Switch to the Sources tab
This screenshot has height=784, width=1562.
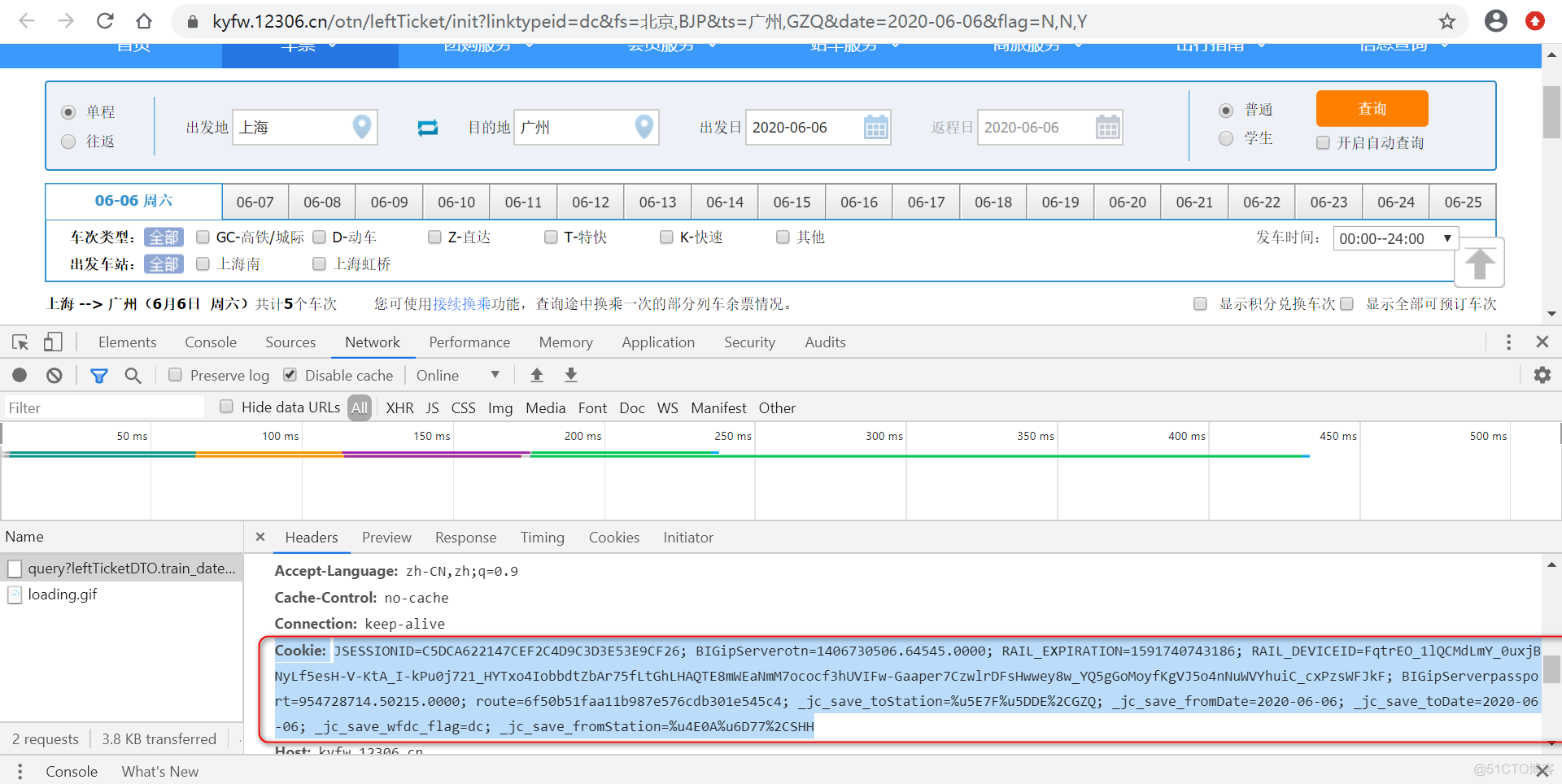point(290,342)
